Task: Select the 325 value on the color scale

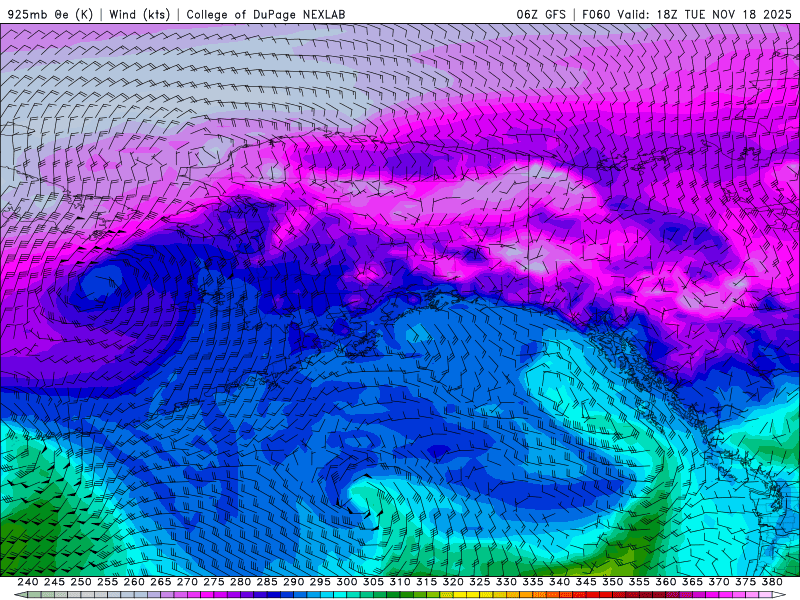Action: click(480, 582)
